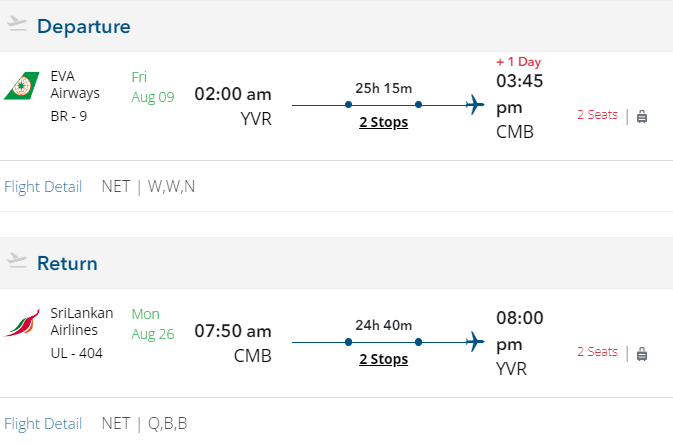Open Flight Detail for the departure flight
Viewport: 673px width, 445px height.
point(43,186)
